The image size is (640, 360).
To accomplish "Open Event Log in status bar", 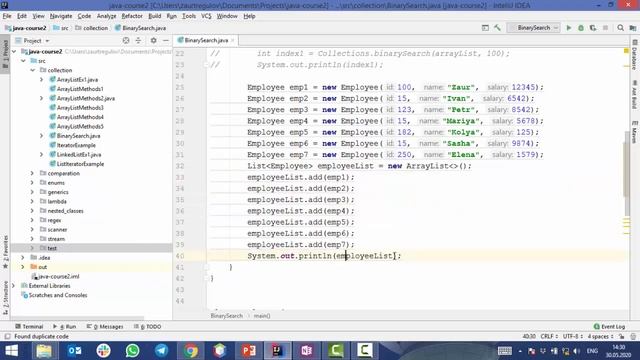I will click(x=609, y=327).
